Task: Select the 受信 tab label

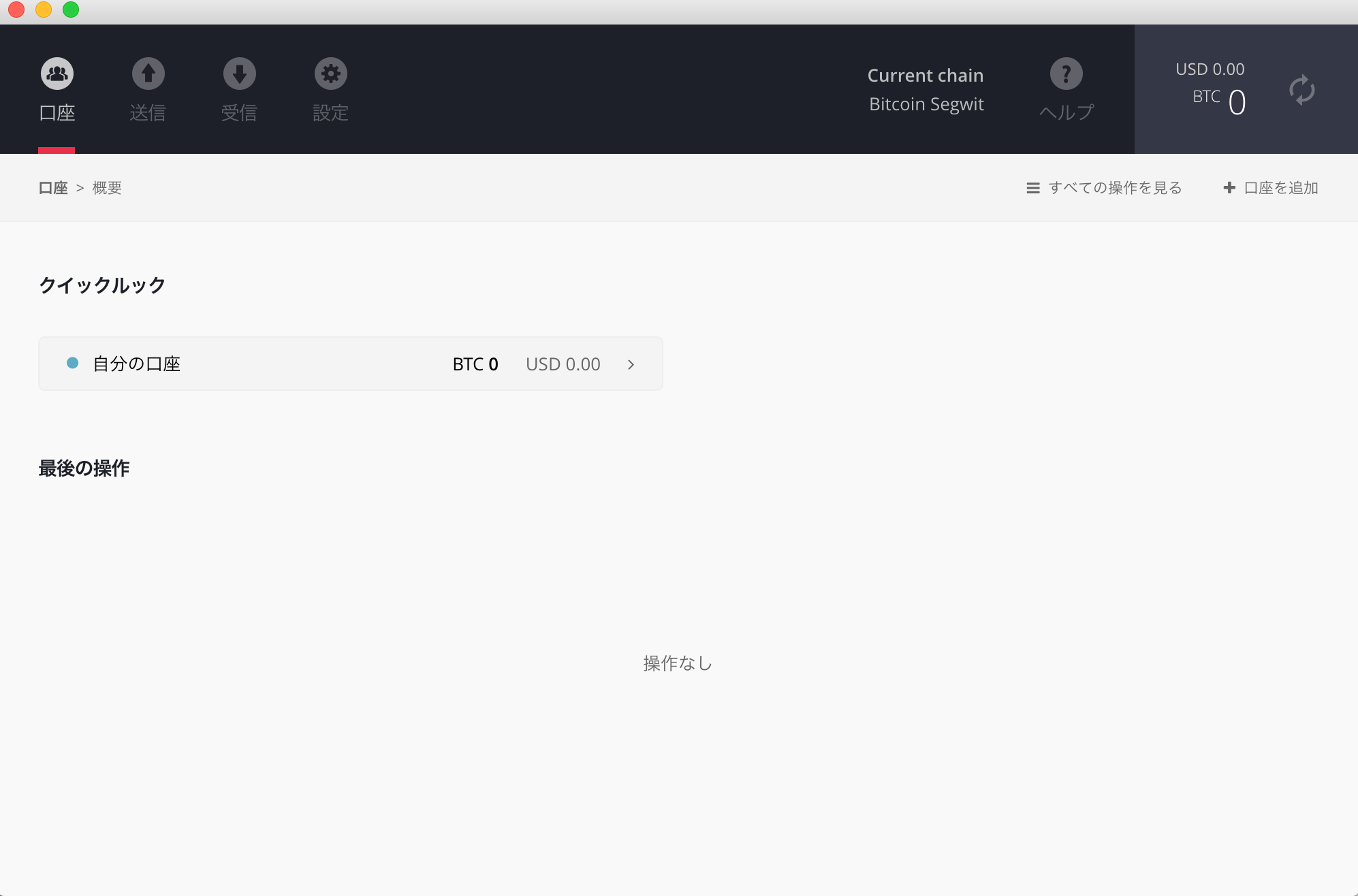Action: tap(239, 113)
